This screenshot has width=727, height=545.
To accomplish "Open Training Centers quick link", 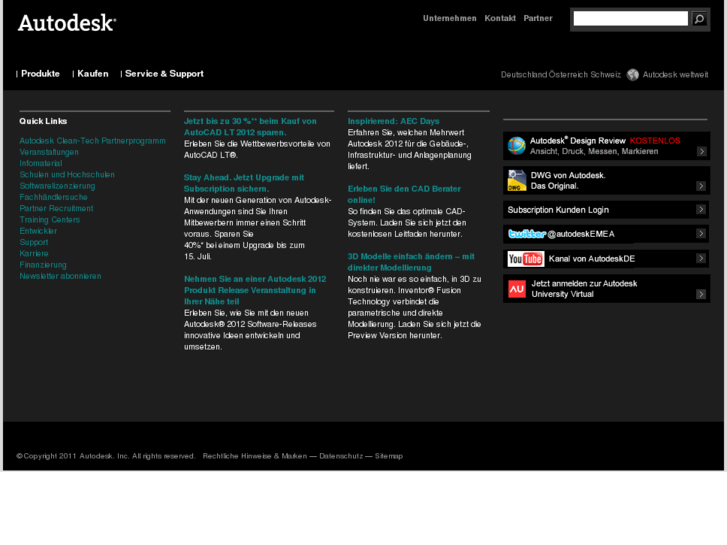I will coord(50,220).
